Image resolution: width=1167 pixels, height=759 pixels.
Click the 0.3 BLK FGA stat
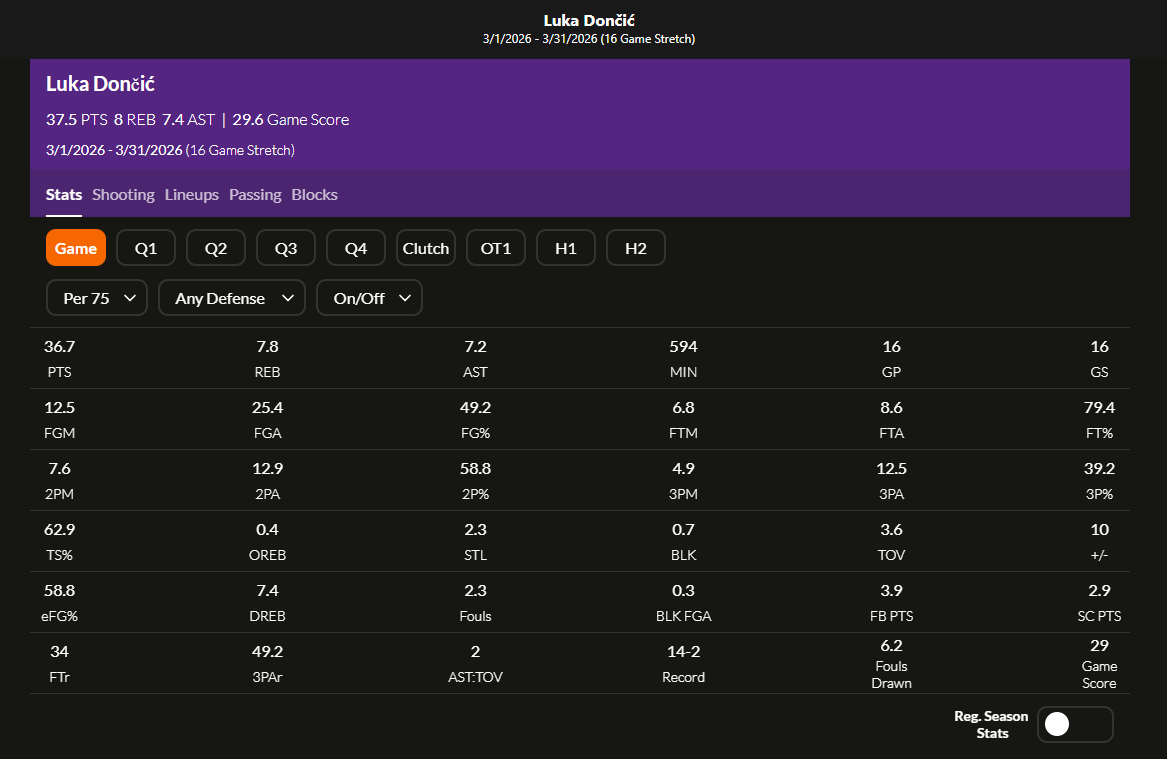click(683, 603)
